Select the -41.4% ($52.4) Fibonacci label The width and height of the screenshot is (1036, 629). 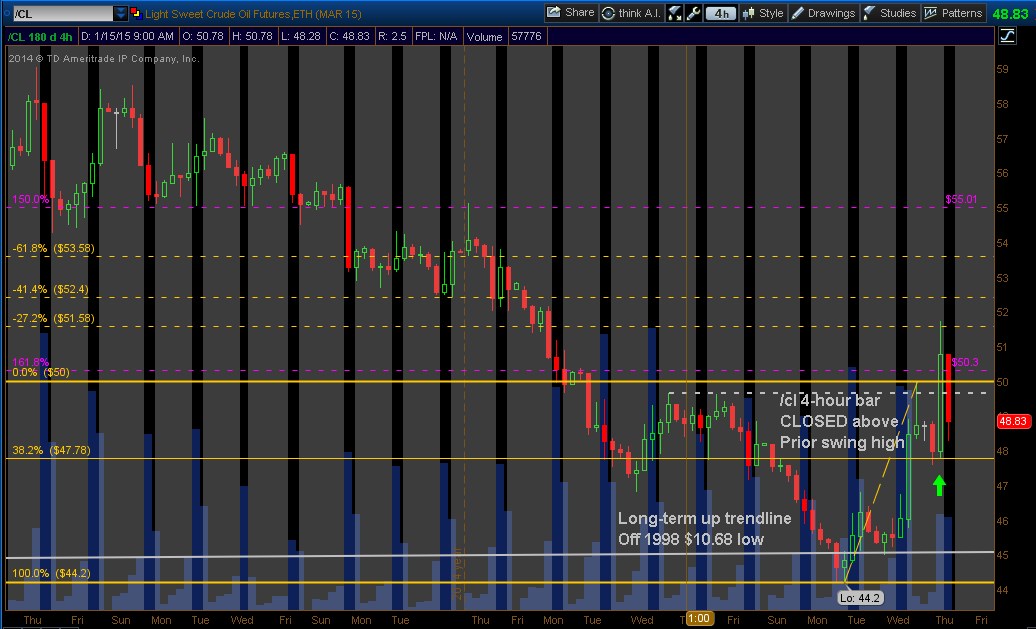click(x=50, y=289)
